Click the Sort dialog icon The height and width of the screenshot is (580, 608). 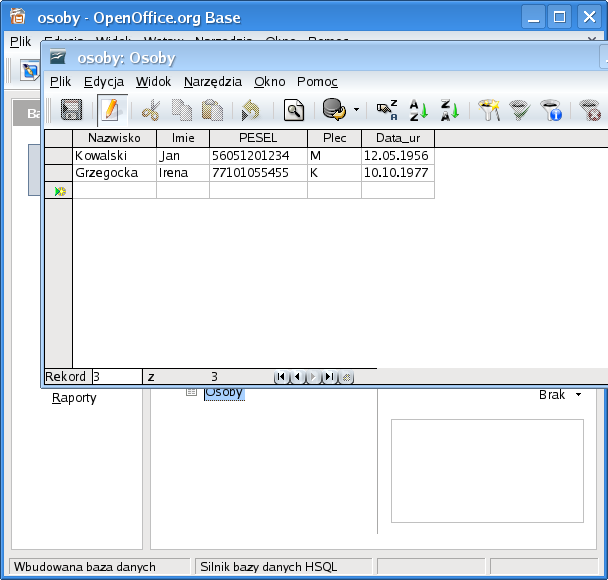click(387, 110)
